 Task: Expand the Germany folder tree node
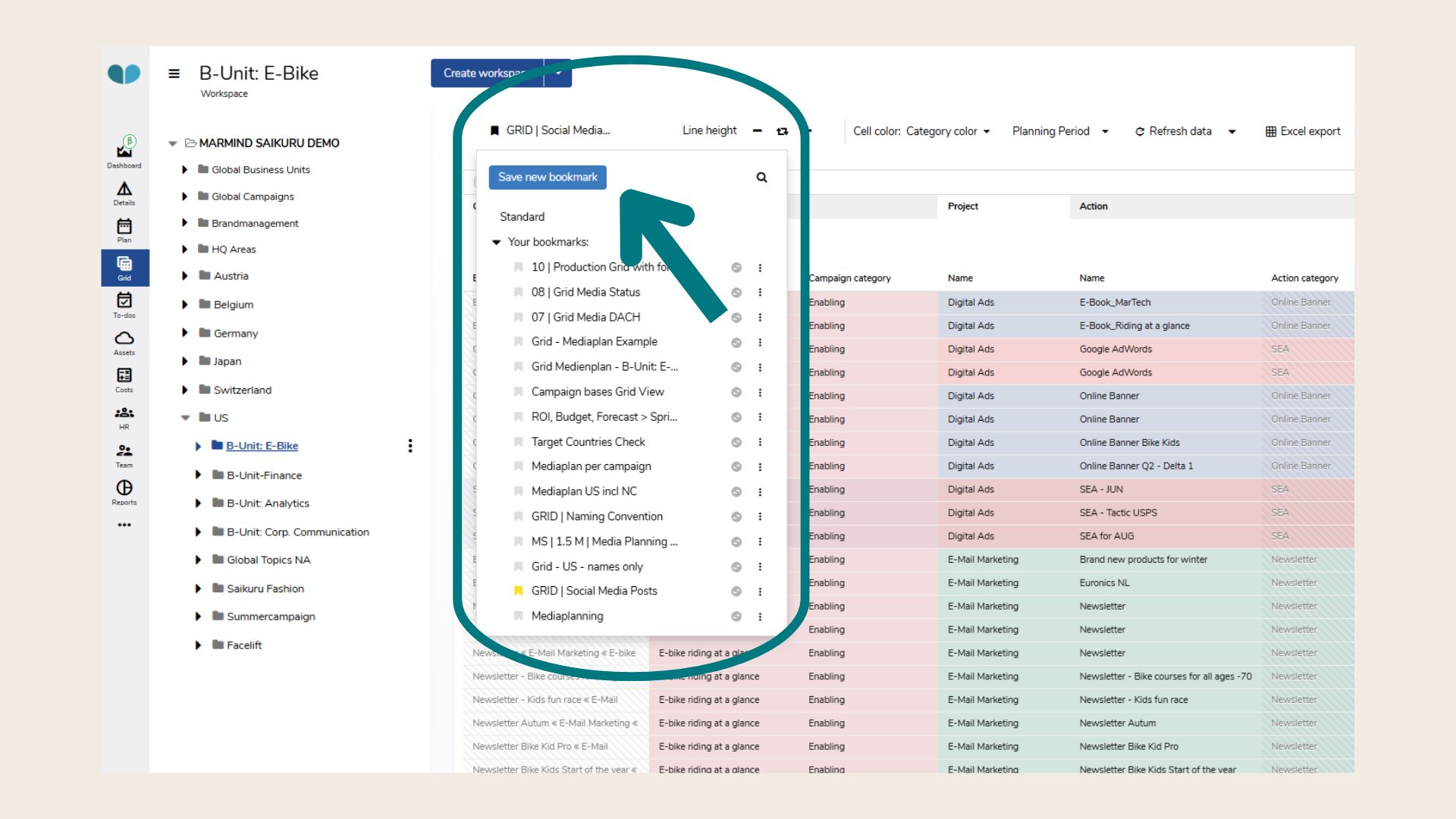click(184, 333)
